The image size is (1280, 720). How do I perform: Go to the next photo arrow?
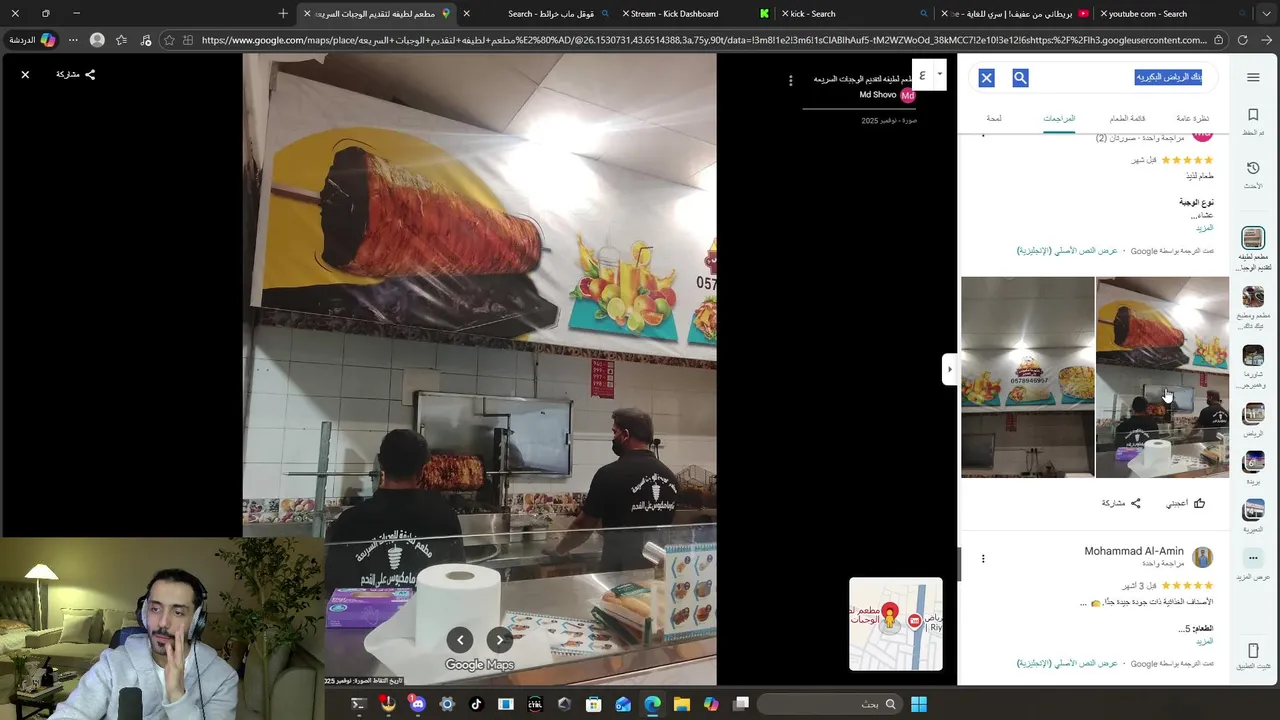click(499, 640)
